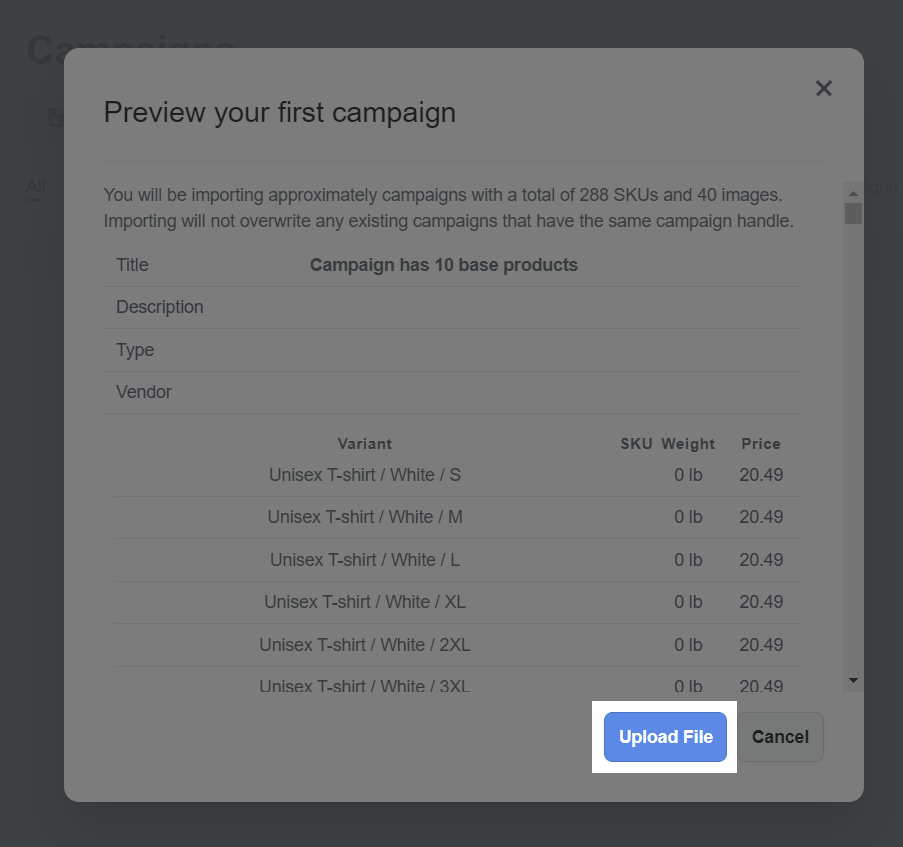Viewport: 903px width, 847px height.
Task: Click the Upload File button
Action: 665,736
